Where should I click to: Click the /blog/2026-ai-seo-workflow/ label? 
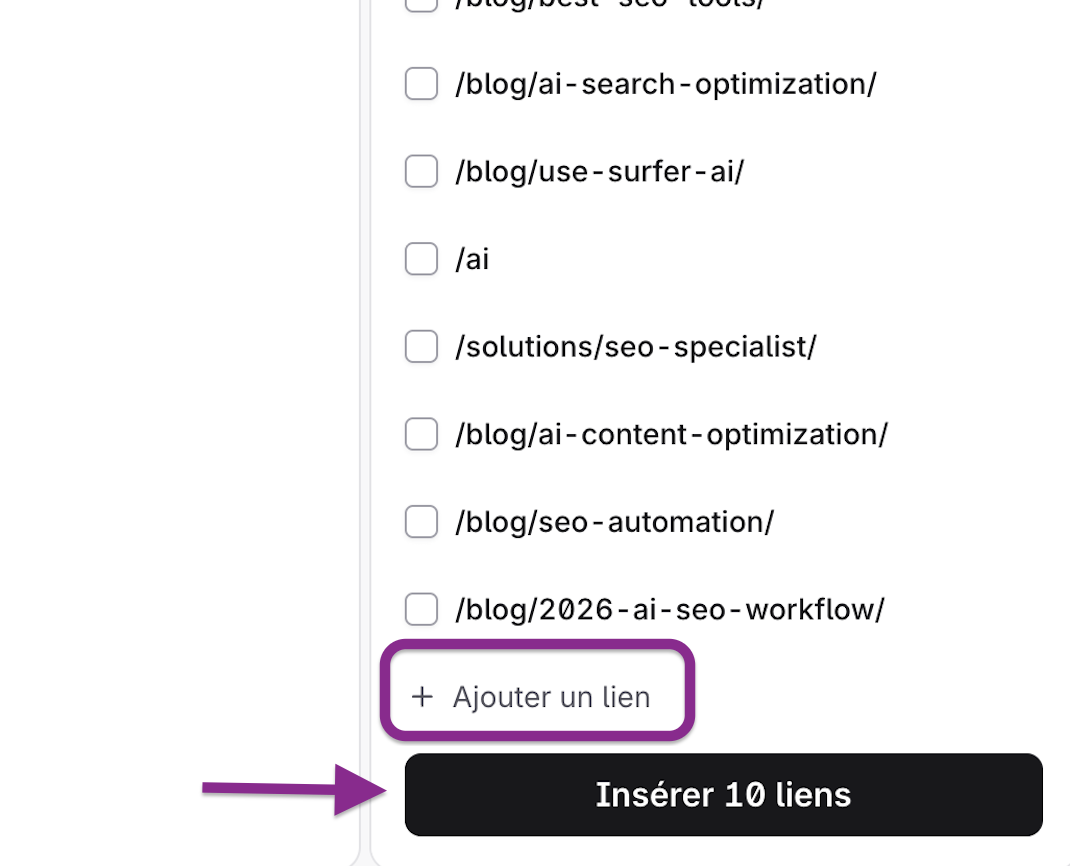[x=670, y=609]
